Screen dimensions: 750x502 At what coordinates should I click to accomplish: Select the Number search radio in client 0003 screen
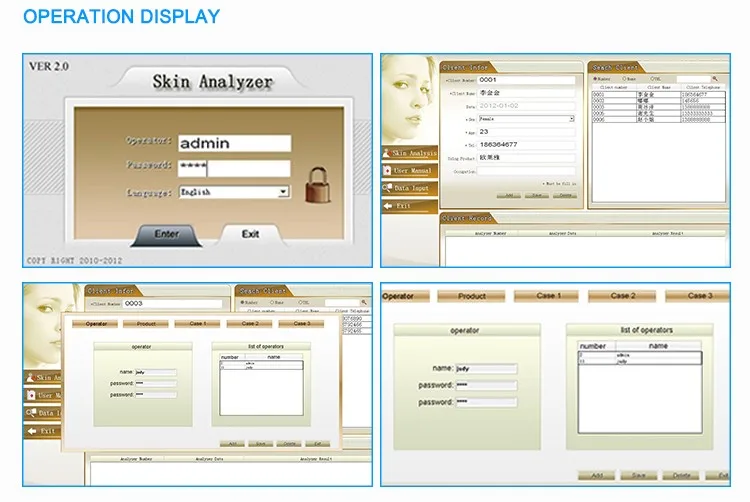[243, 302]
